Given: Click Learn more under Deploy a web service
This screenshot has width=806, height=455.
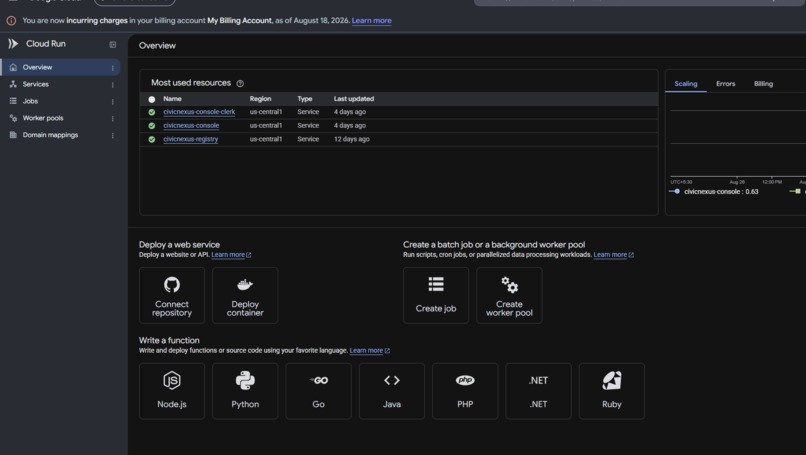Looking at the screenshot, I should coord(228,255).
